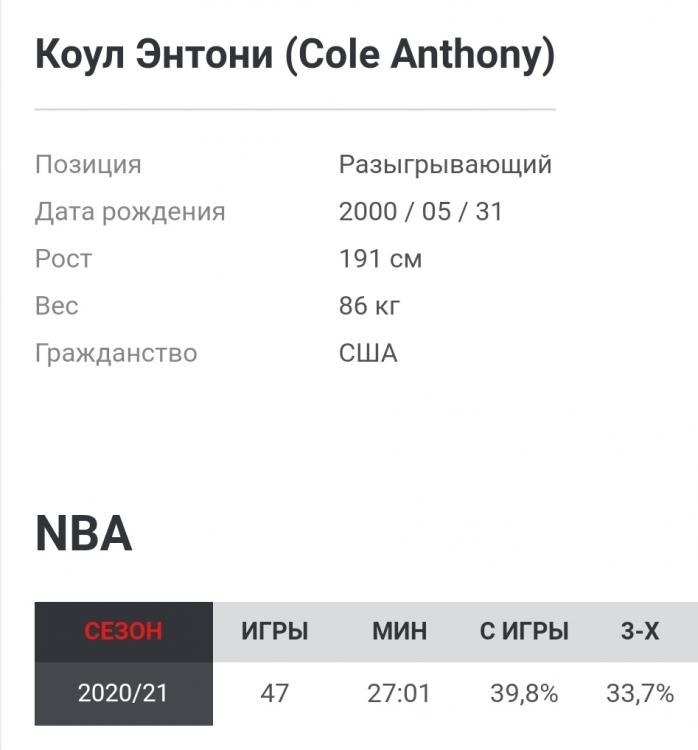Click the NBA section heading
The image size is (698, 750).
tap(83, 535)
